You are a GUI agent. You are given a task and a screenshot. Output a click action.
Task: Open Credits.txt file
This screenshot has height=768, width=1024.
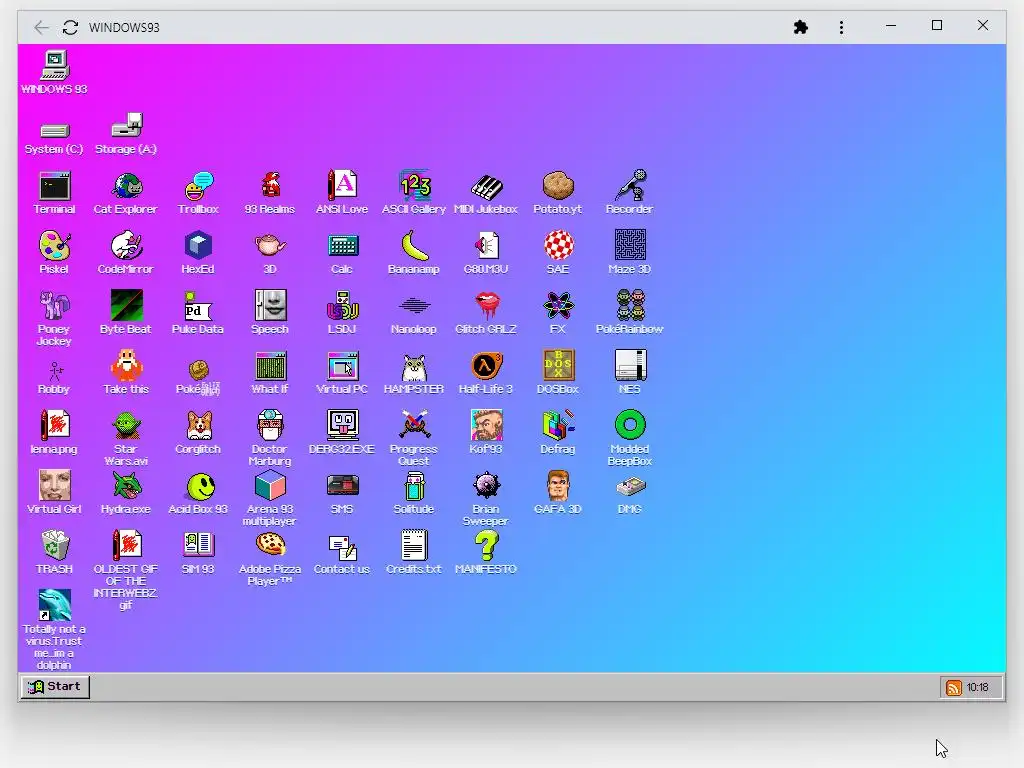[414, 547]
